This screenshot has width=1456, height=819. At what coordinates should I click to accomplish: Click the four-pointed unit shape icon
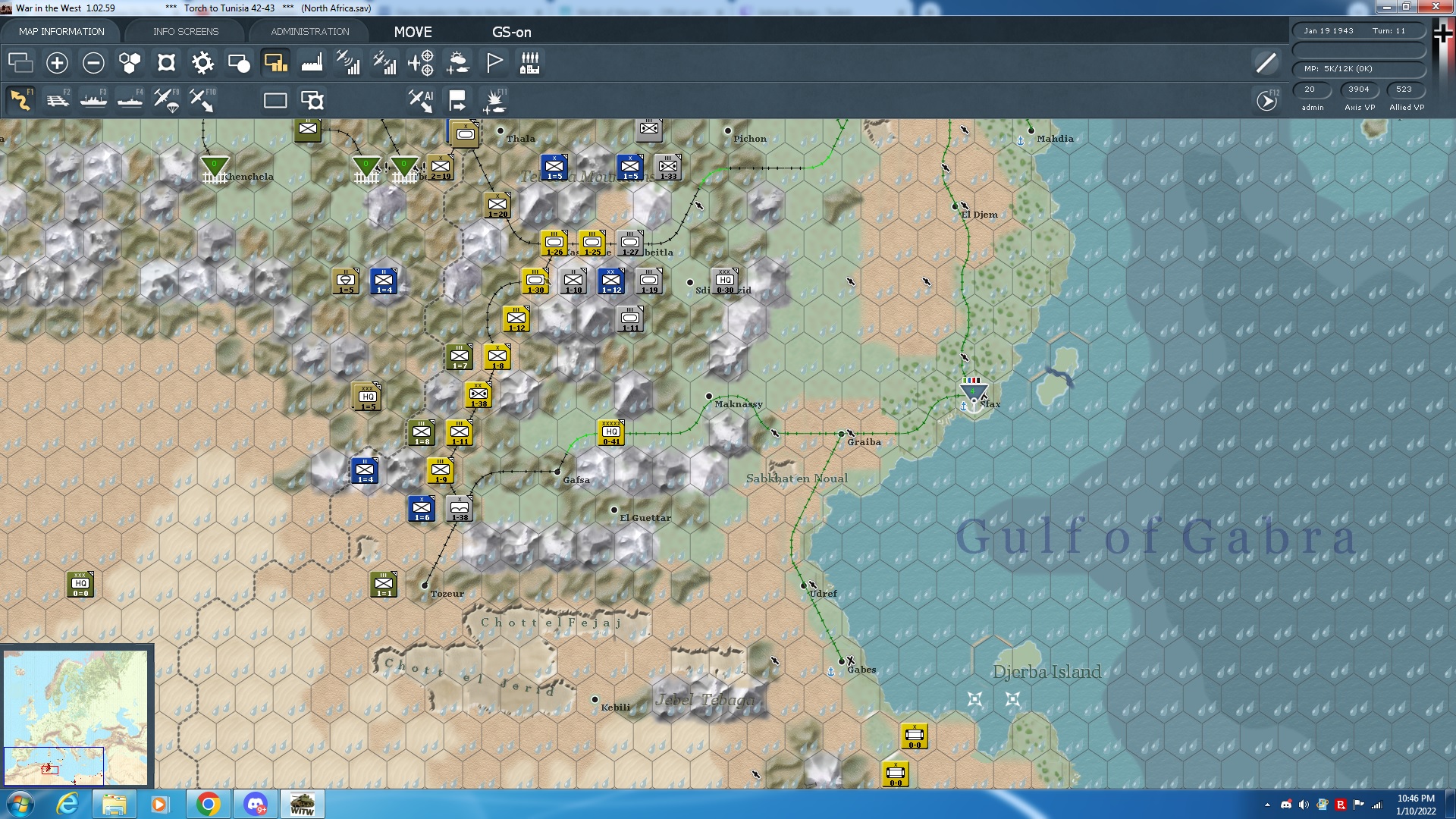pos(166,62)
